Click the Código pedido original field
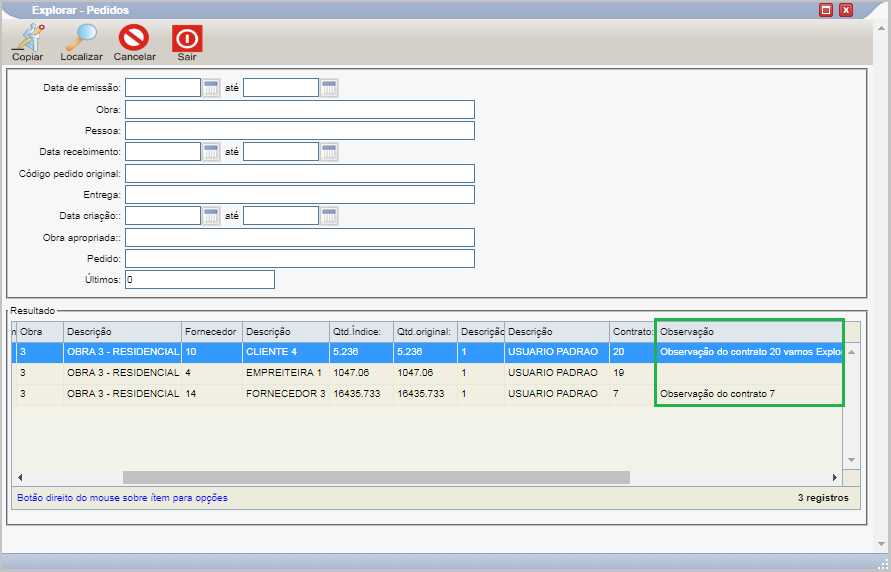 click(x=299, y=173)
